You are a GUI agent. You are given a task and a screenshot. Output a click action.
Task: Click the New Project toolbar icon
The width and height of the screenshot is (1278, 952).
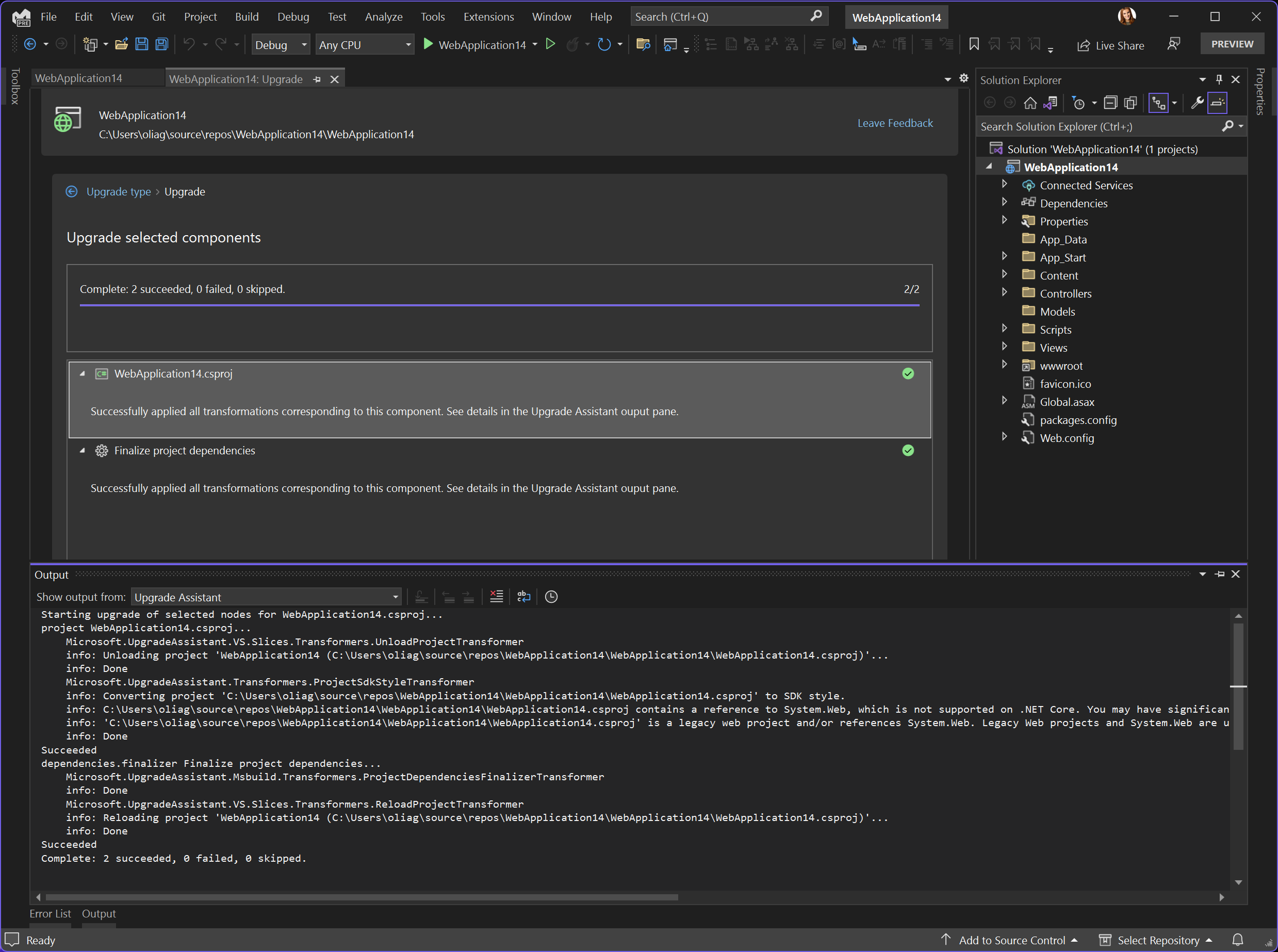coord(90,44)
